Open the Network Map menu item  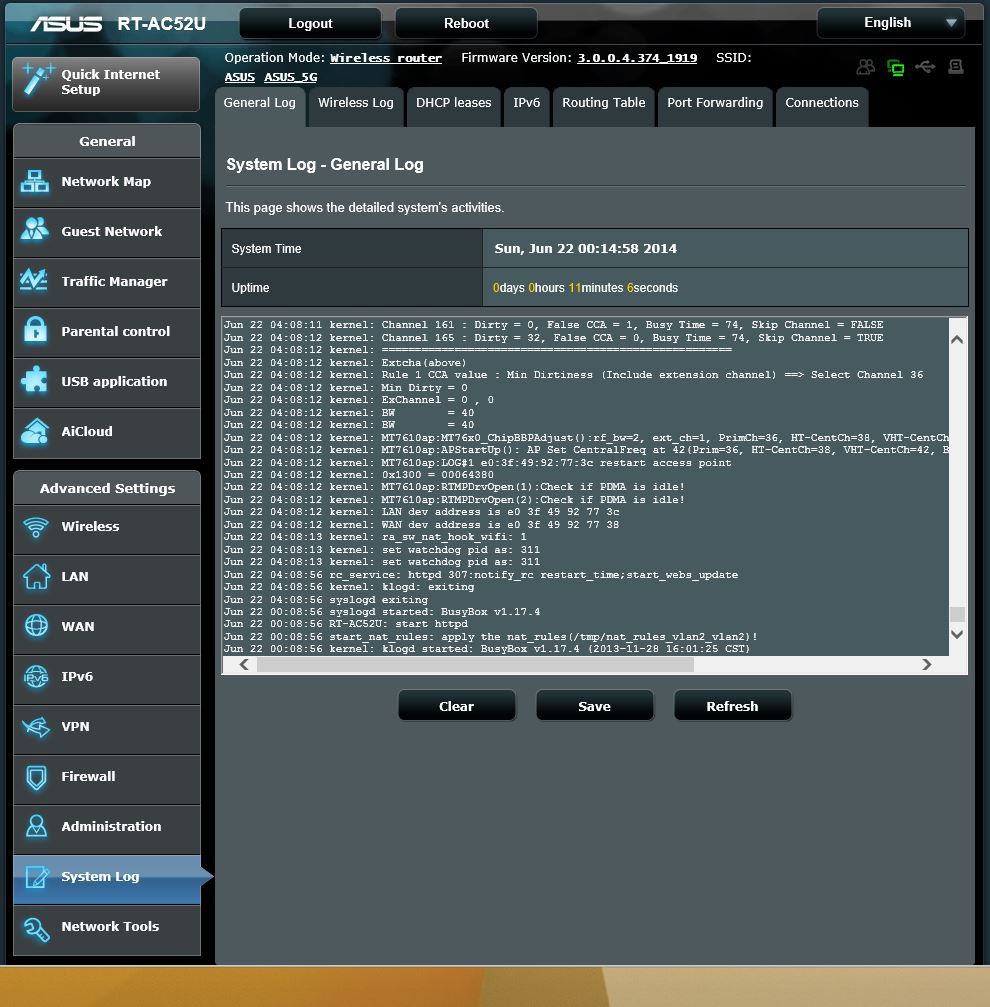tap(107, 182)
